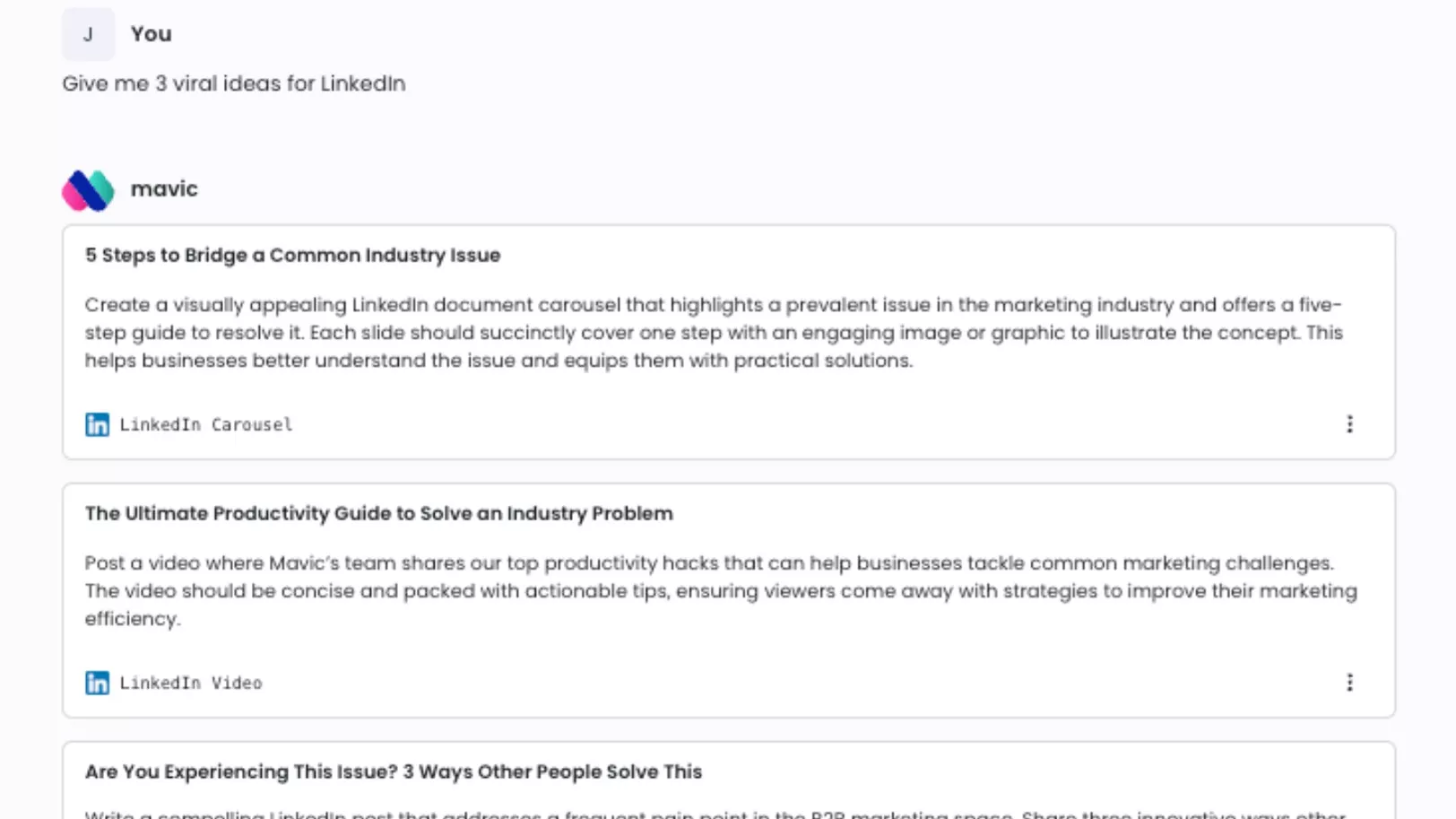The width and height of the screenshot is (1456, 819).
Task: Open the '5 Steps to Bridge' idea title
Action: pos(292,256)
